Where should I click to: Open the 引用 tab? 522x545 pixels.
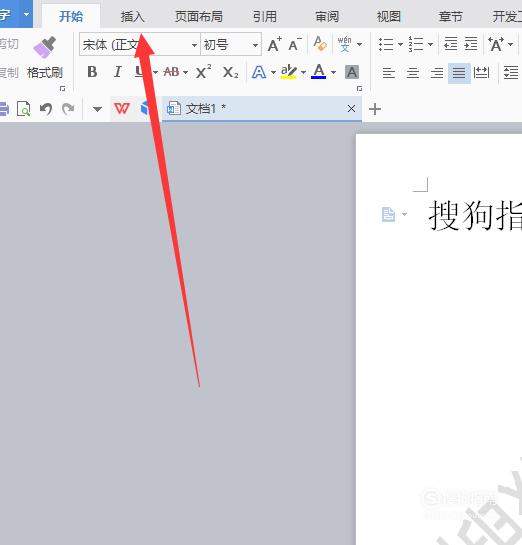point(264,16)
